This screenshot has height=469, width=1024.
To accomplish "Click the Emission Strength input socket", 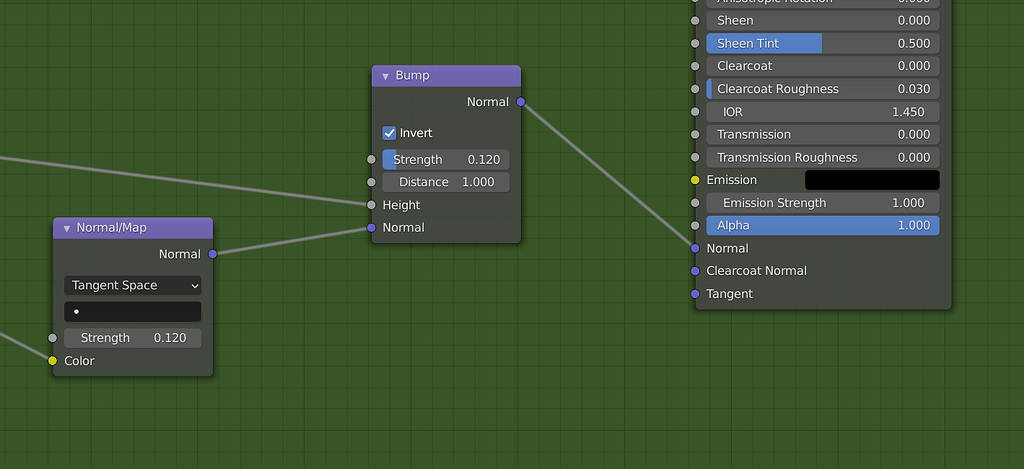I will pyautogui.click(x=695, y=202).
